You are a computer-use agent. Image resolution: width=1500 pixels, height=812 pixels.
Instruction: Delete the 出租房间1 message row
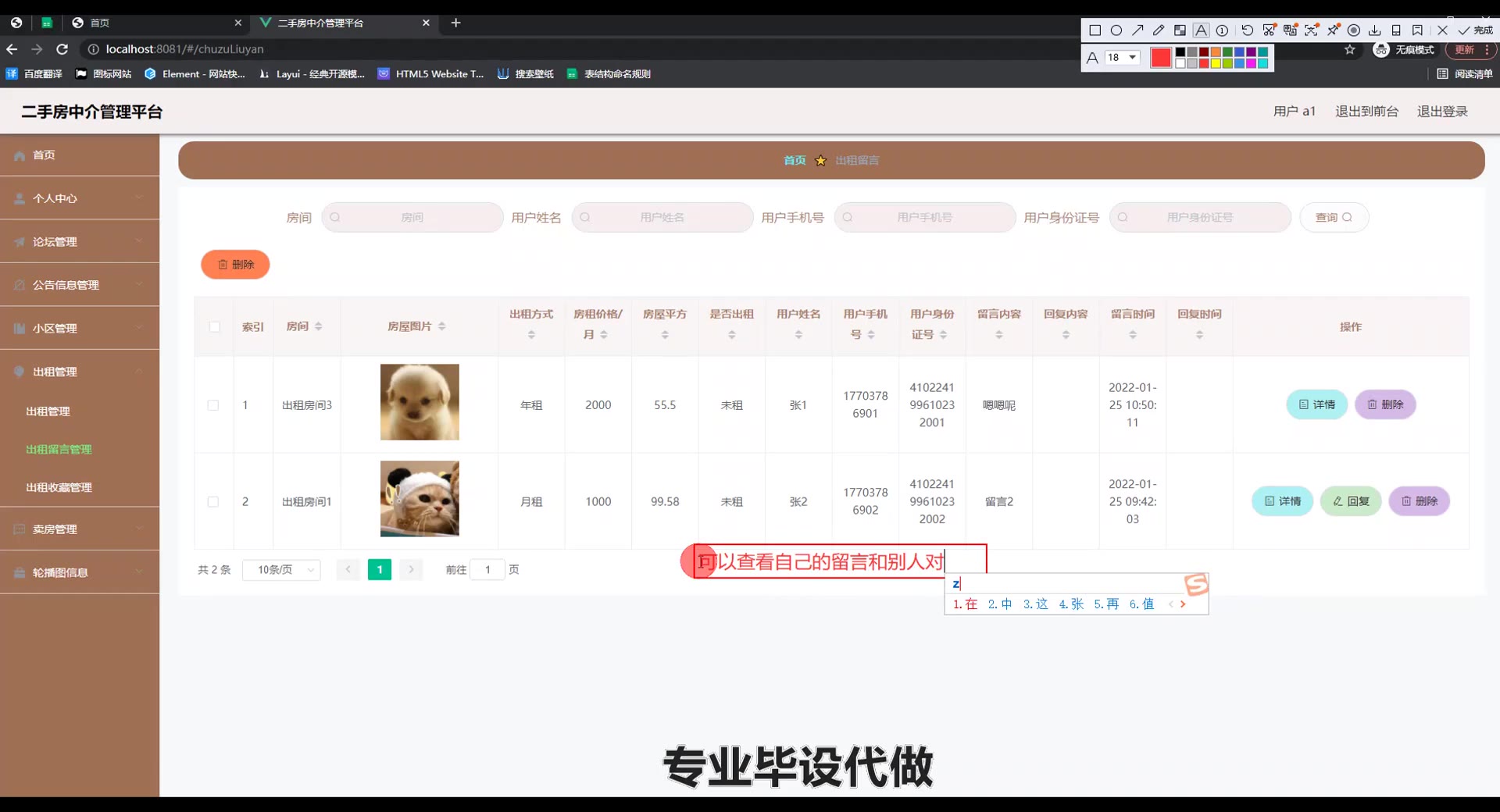1420,501
